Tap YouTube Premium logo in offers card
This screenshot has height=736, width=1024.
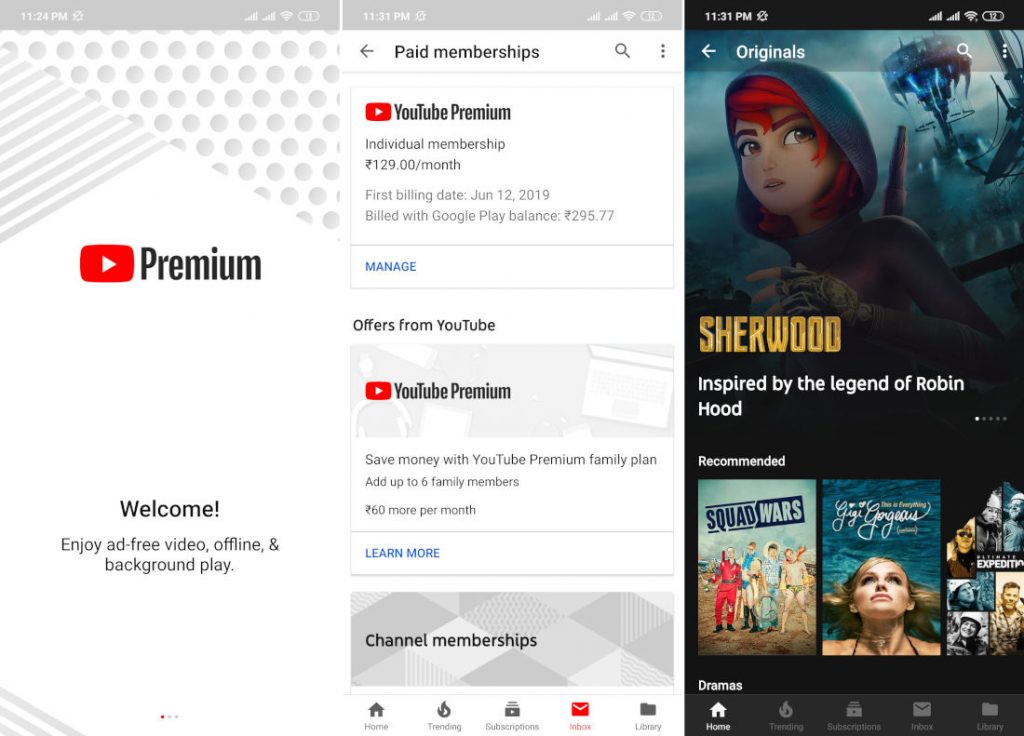pyautogui.click(x=438, y=391)
